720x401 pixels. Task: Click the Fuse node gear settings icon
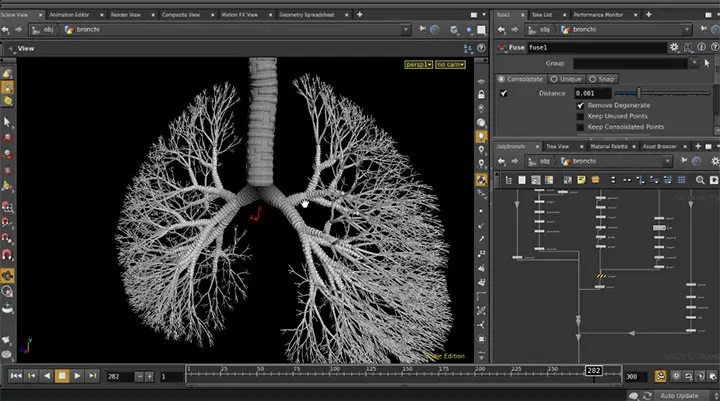[x=676, y=47]
